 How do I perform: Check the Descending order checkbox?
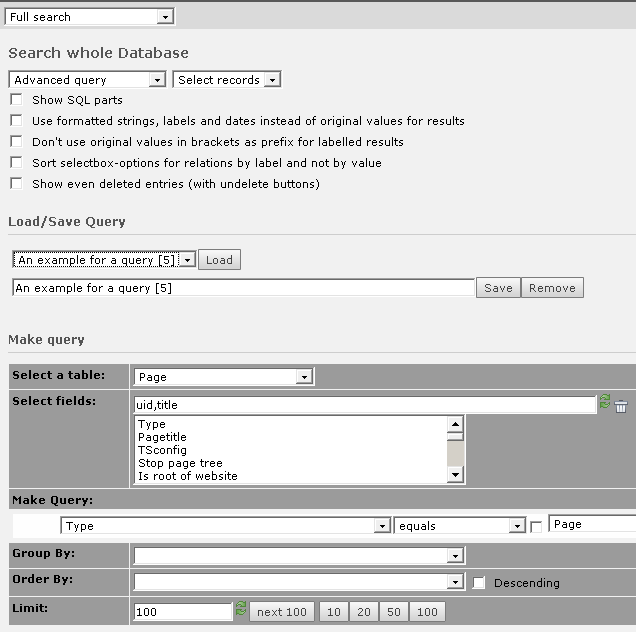(x=479, y=583)
